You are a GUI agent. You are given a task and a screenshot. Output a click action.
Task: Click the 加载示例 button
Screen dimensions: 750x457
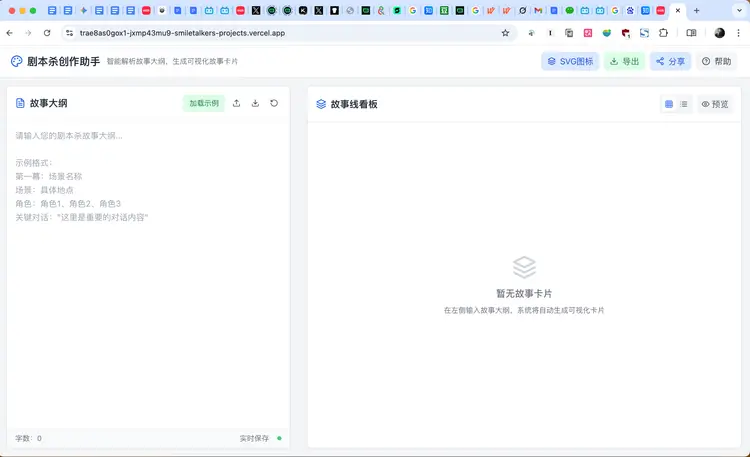[204, 103]
